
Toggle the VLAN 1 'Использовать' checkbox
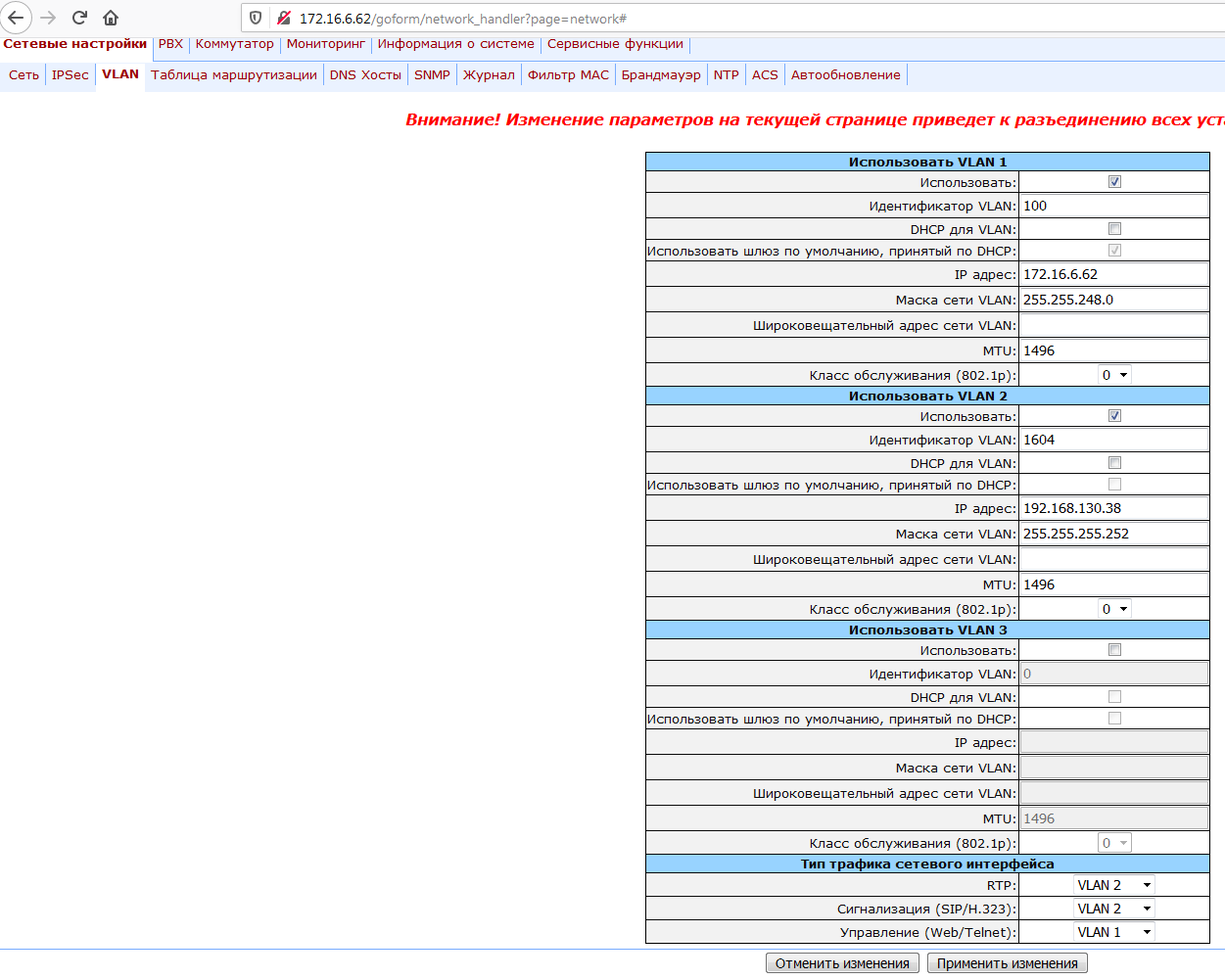pyautogui.click(x=1114, y=182)
